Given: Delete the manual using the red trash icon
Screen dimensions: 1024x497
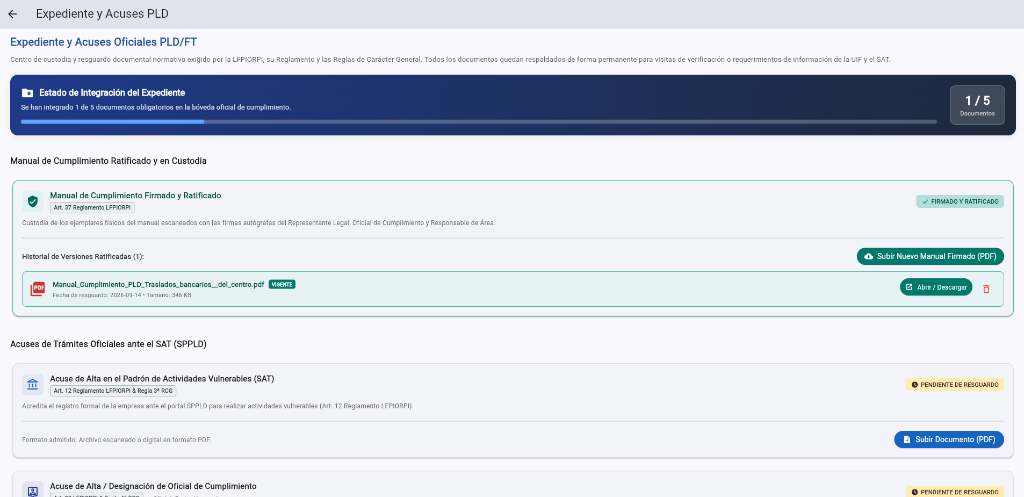Looking at the screenshot, I should [x=986, y=288].
